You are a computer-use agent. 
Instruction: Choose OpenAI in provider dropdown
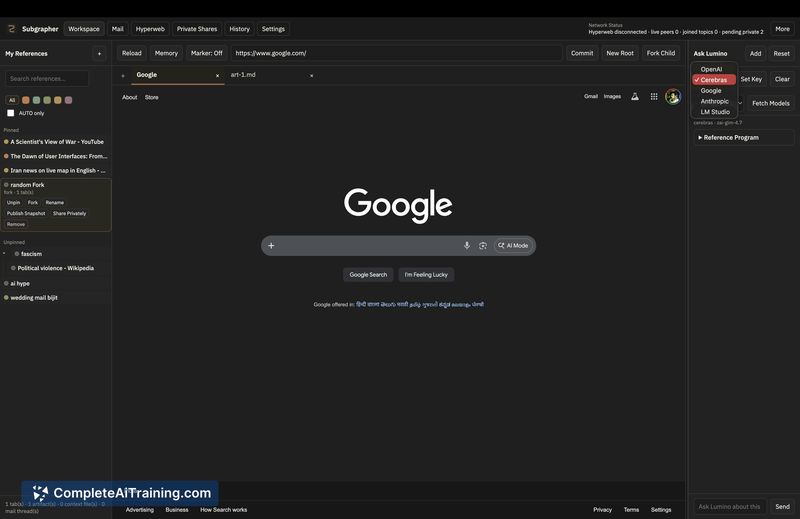pyautogui.click(x=714, y=69)
